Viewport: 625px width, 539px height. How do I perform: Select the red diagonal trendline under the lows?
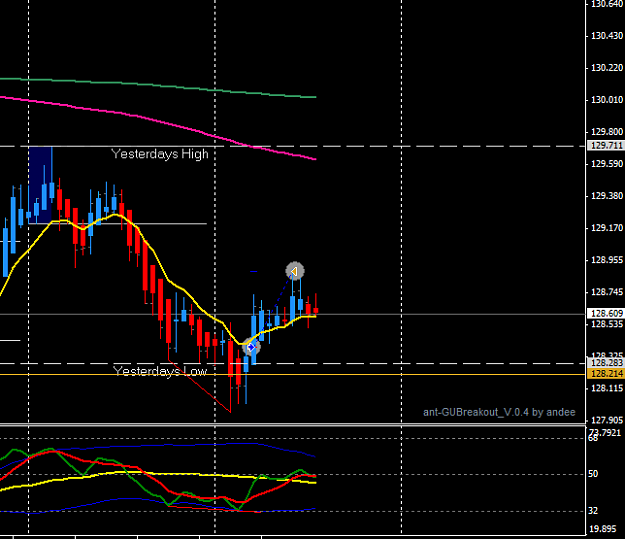(199, 386)
